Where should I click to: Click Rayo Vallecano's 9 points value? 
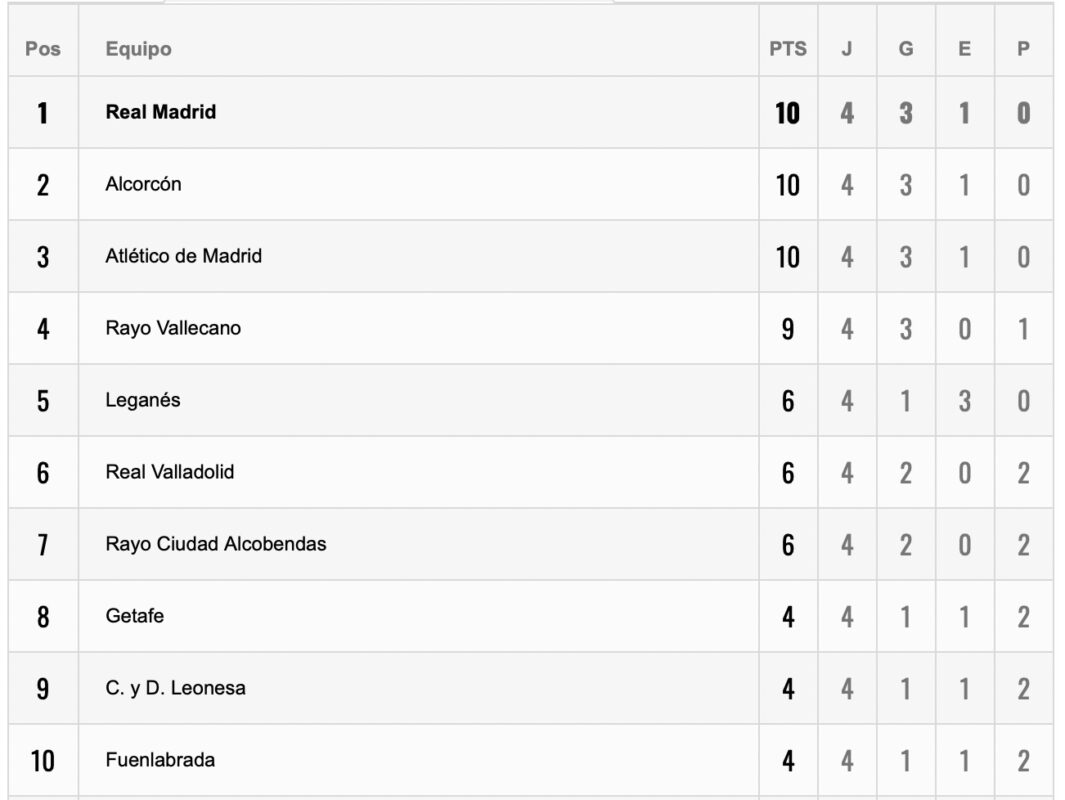tap(788, 329)
